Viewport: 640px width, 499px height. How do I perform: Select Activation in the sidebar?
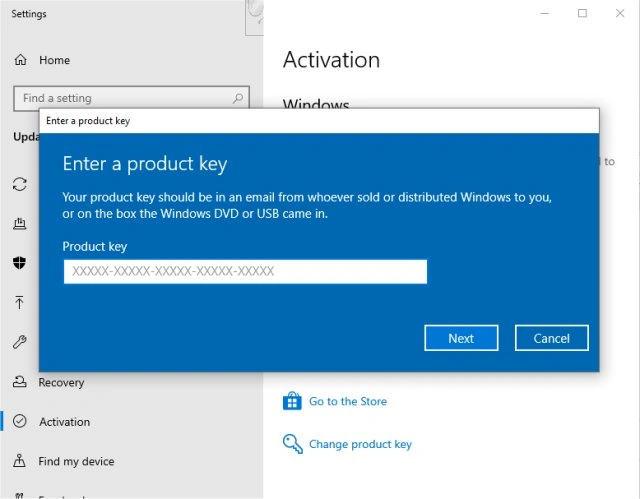click(64, 421)
